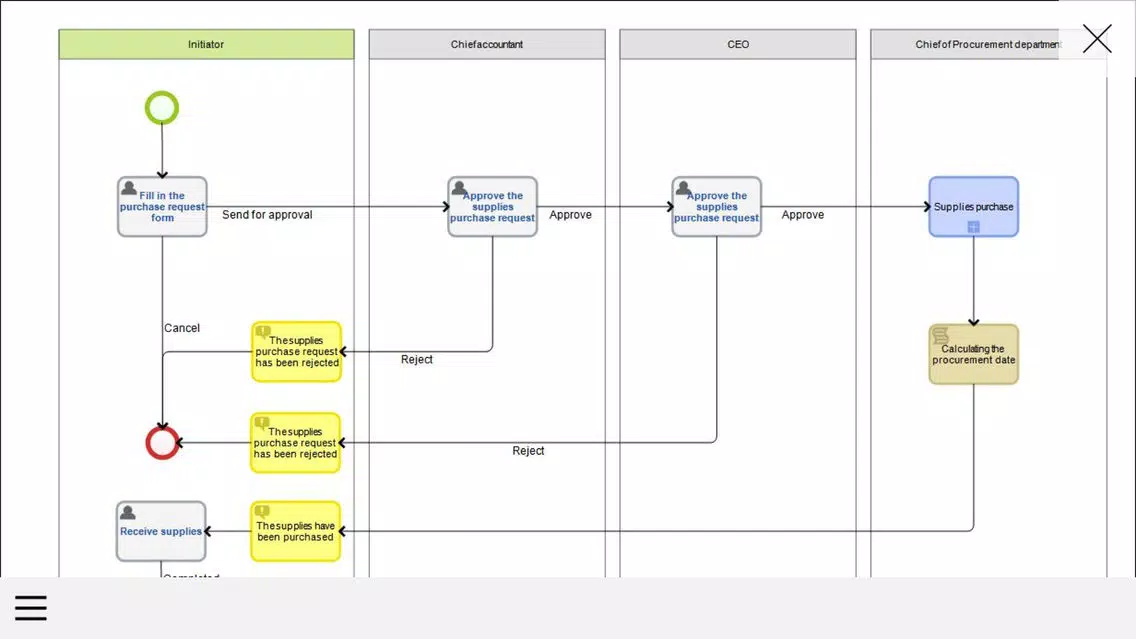
Task: Click the script icon on Calculating the procurement date
Action: (x=940, y=335)
